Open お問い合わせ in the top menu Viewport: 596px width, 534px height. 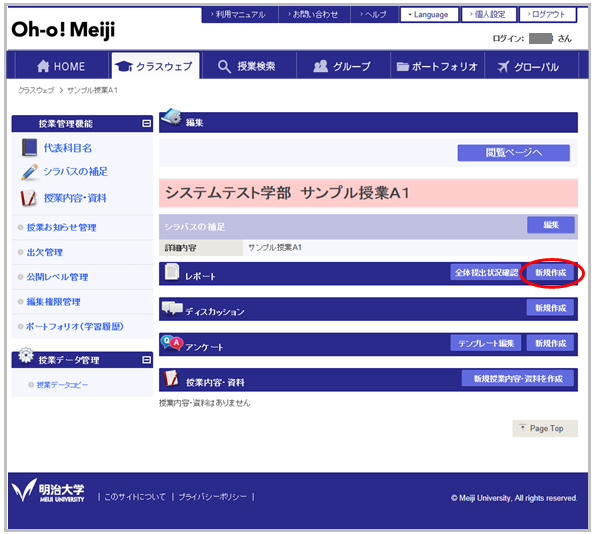point(313,14)
